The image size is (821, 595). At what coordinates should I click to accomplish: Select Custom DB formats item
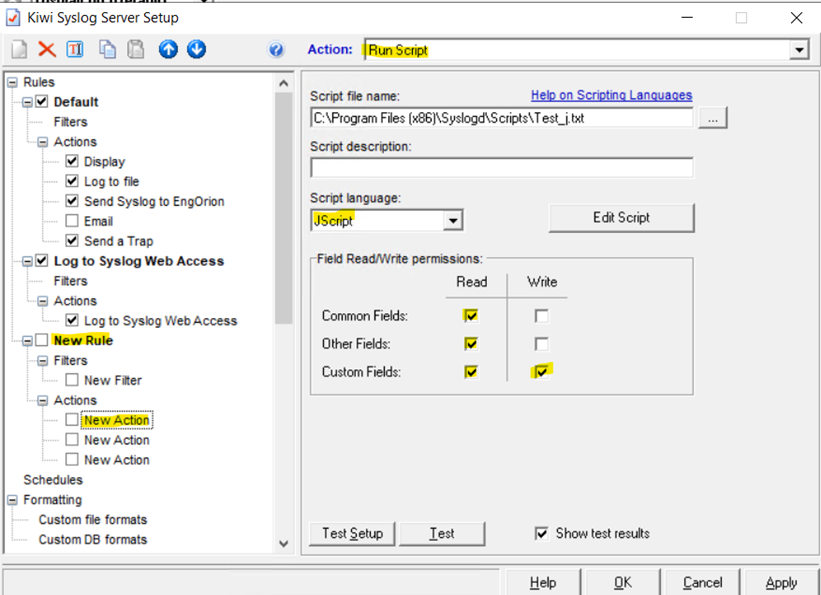[x=93, y=539]
